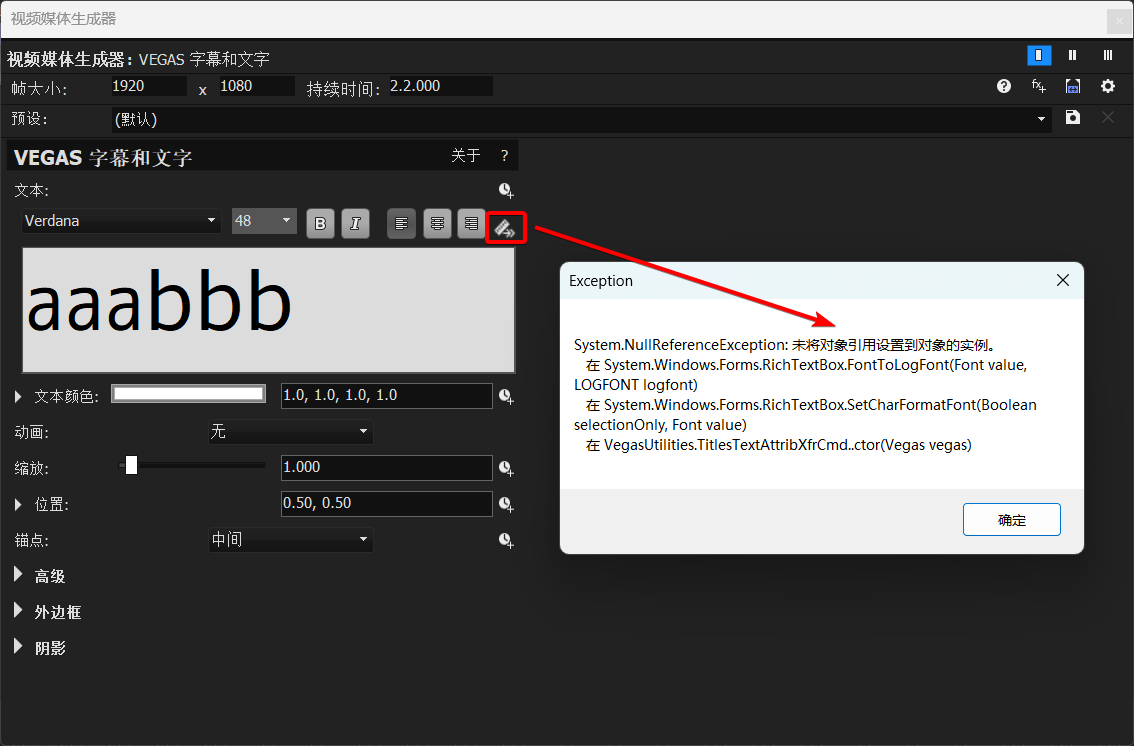Click 确定 in the Exception dialog
This screenshot has height=746, width=1134.
(1011, 520)
